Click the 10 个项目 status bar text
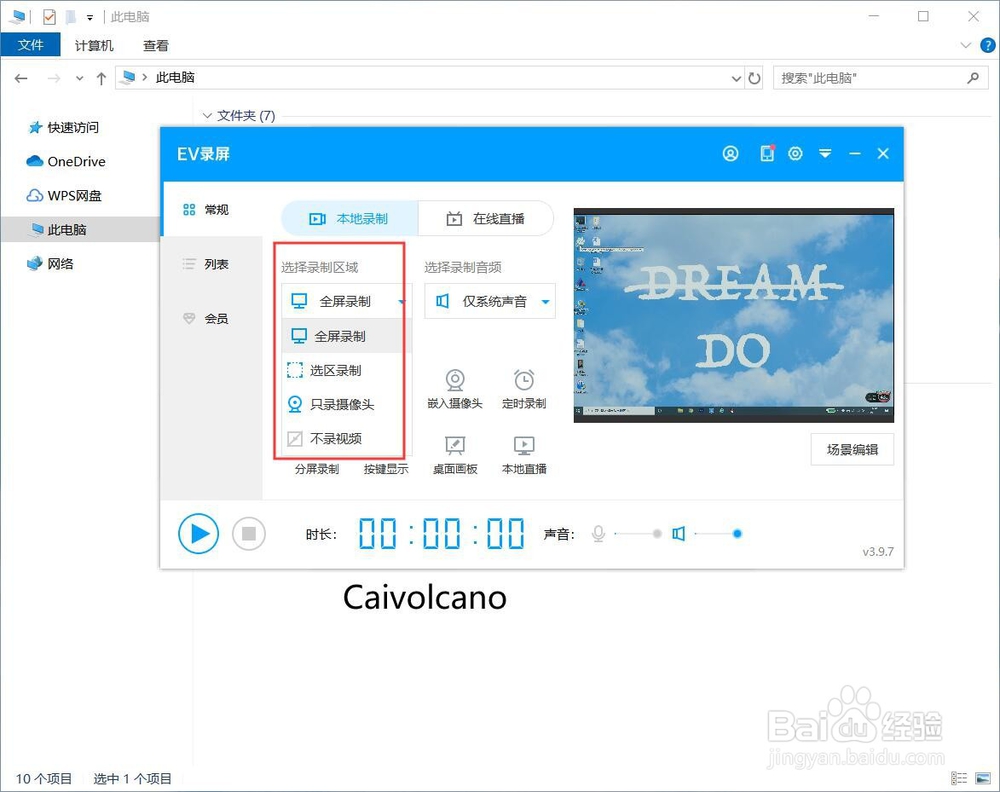This screenshot has width=1000, height=792. (44, 779)
